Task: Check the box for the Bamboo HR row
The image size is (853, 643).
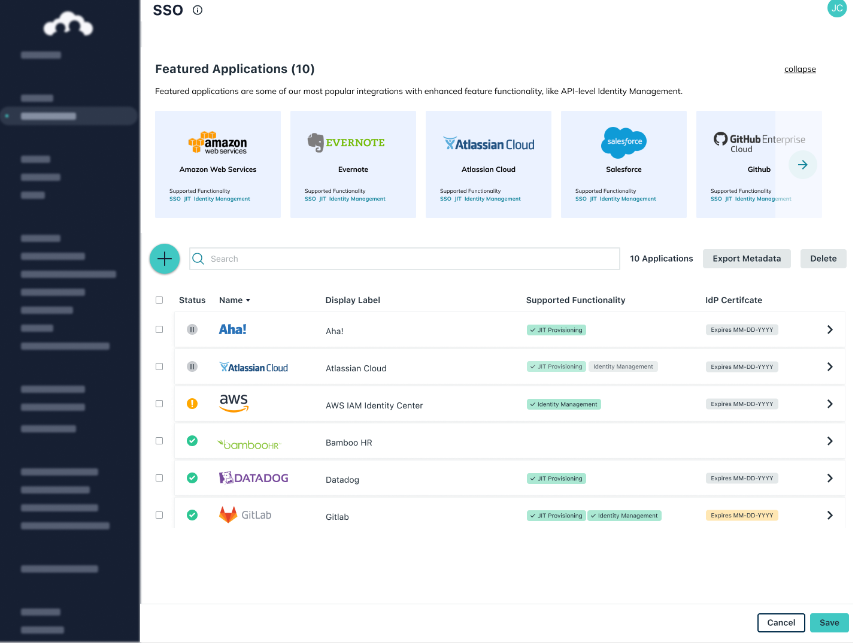Action: point(159,441)
